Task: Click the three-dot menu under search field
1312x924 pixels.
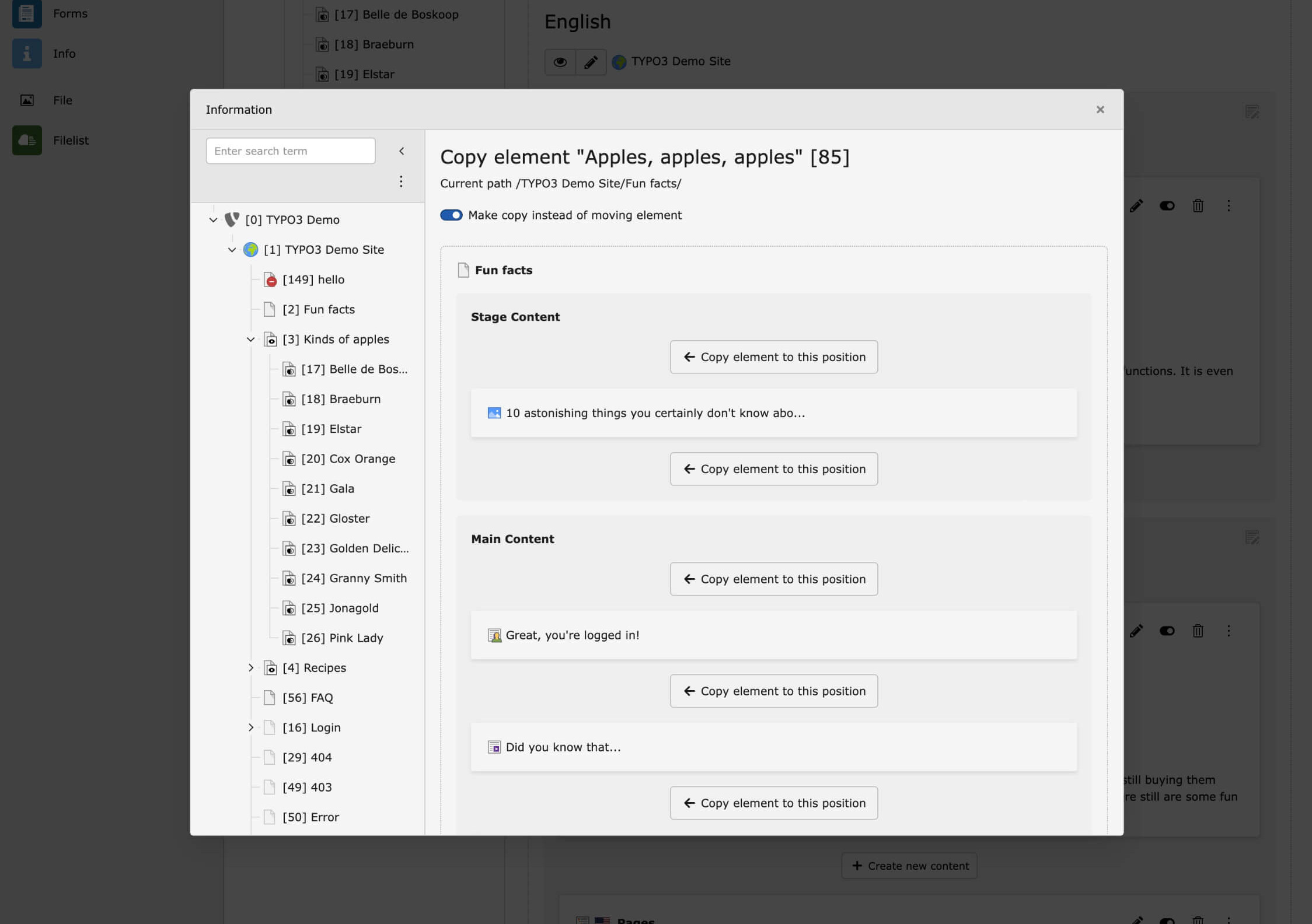Action: [401, 181]
